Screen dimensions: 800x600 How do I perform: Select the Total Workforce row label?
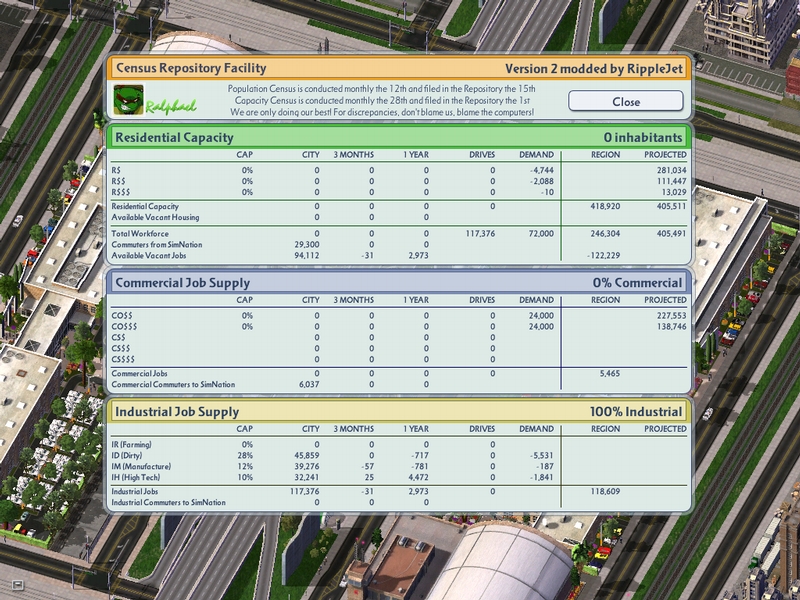[140, 234]
